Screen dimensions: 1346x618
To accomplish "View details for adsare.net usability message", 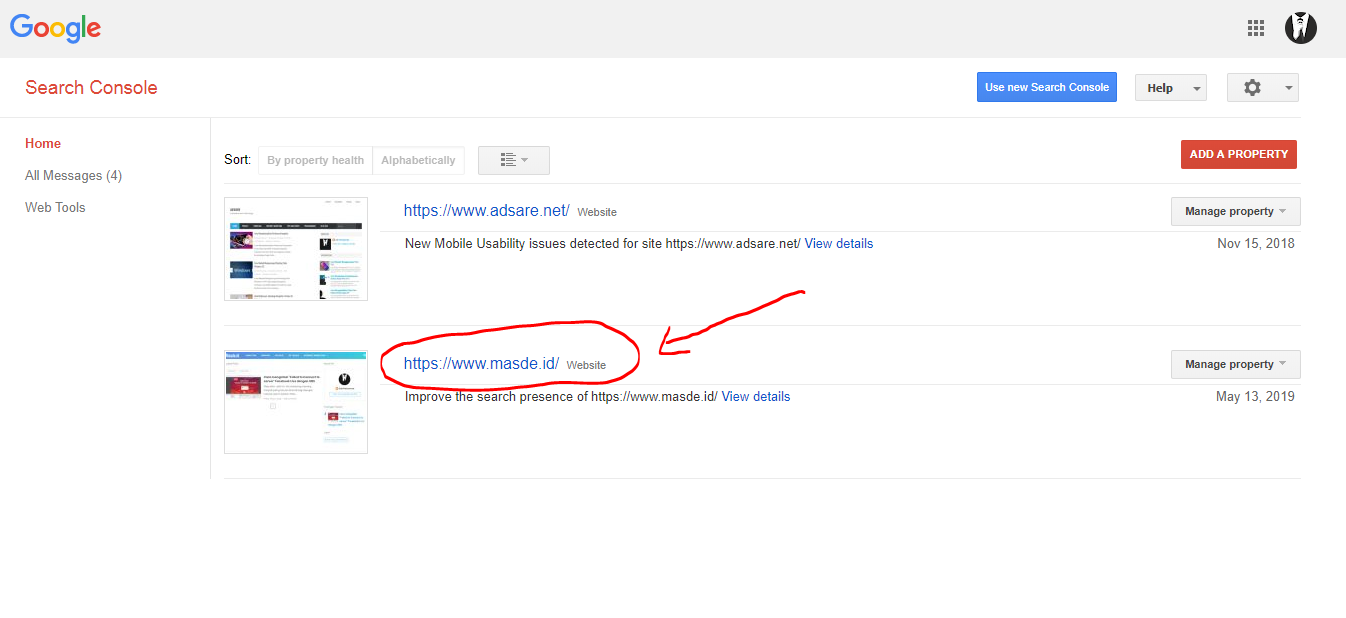I will click(838, 244).
